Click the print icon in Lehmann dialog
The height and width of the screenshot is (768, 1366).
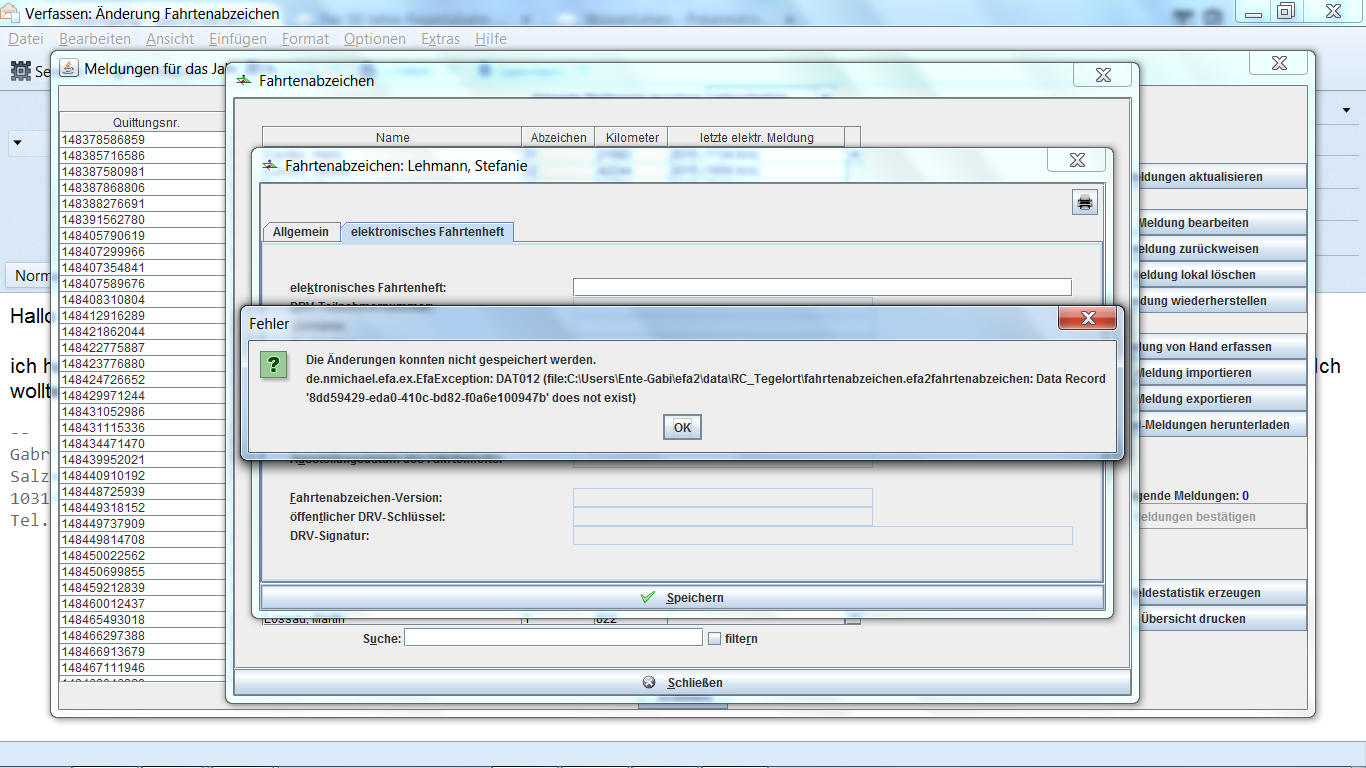point(1085,203)
